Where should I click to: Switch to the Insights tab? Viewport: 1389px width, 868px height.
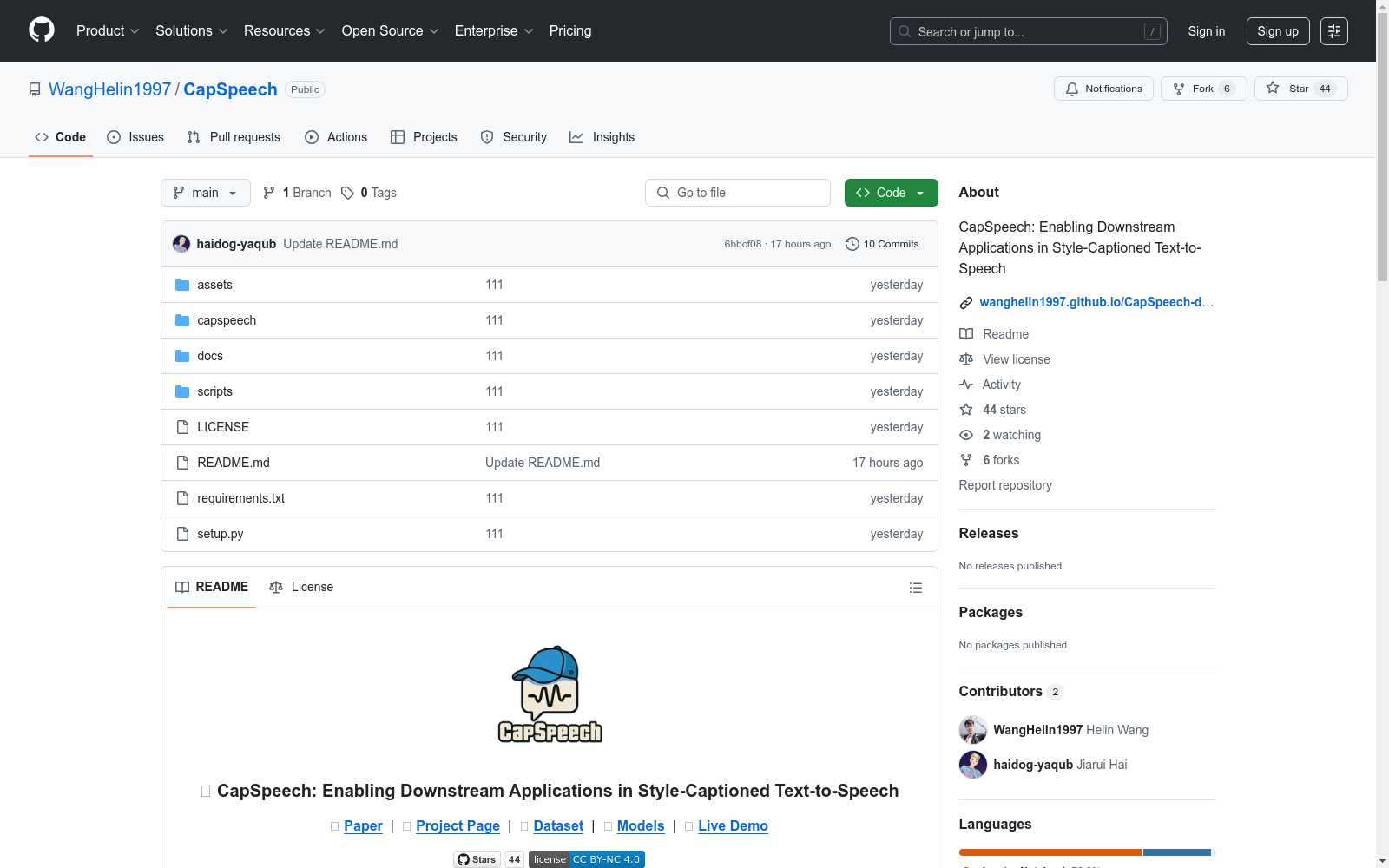[x=602, y=137]
